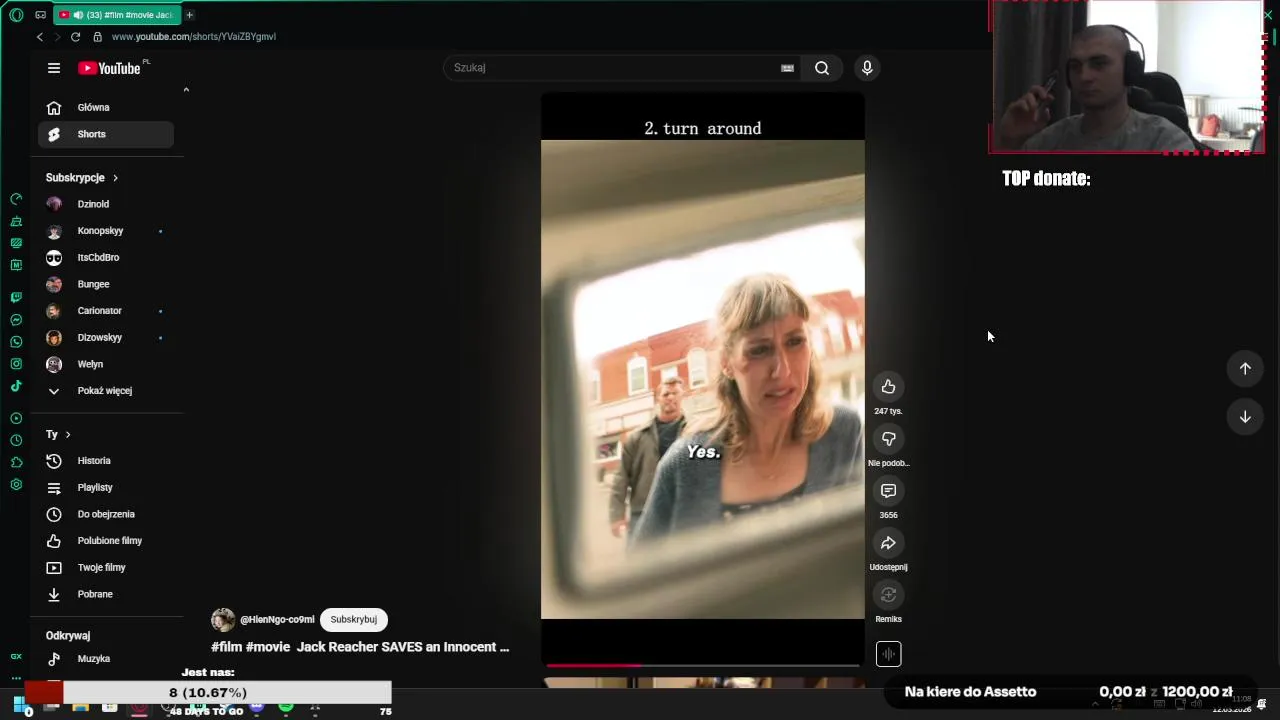Like the Jack Reacher short
This screenshot has width=1280, height=720.
pyautogui.click(x=888, y=387)
